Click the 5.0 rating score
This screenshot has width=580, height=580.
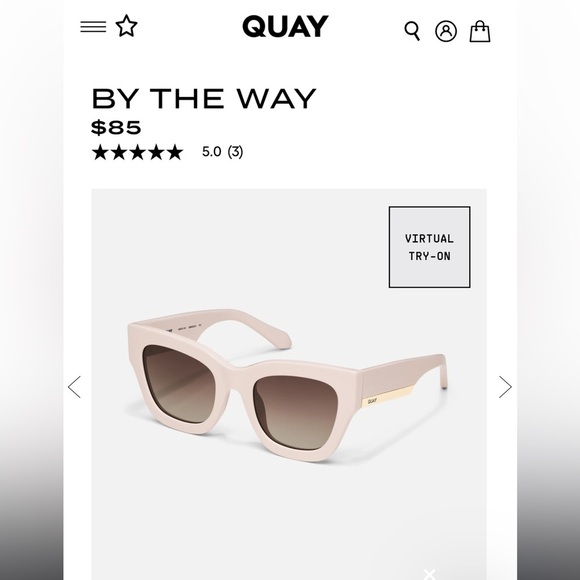pos(212,152)
